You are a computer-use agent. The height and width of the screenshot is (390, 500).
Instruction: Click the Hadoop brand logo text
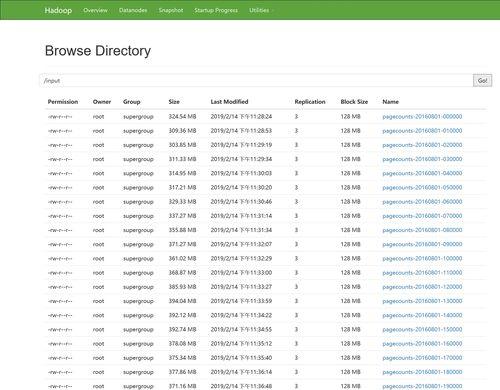pos(58,10)
